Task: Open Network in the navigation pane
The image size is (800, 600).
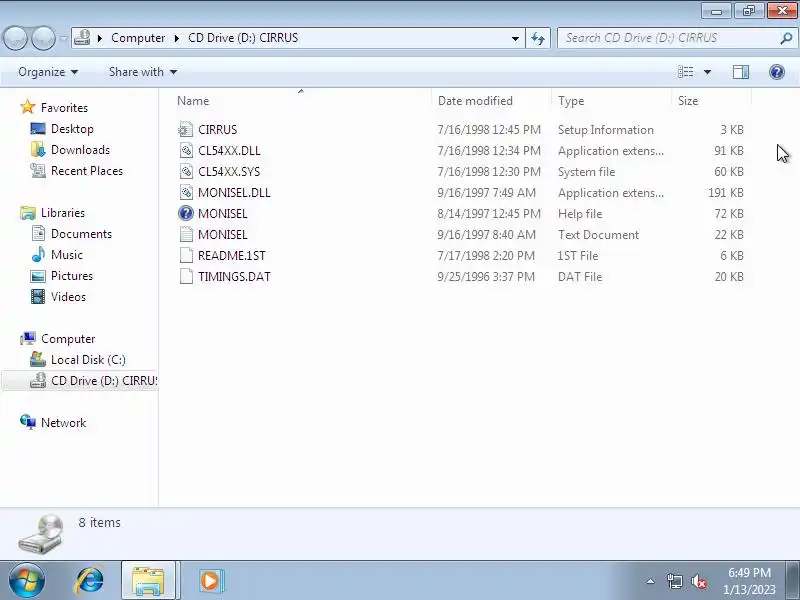Action: (63, 422)
